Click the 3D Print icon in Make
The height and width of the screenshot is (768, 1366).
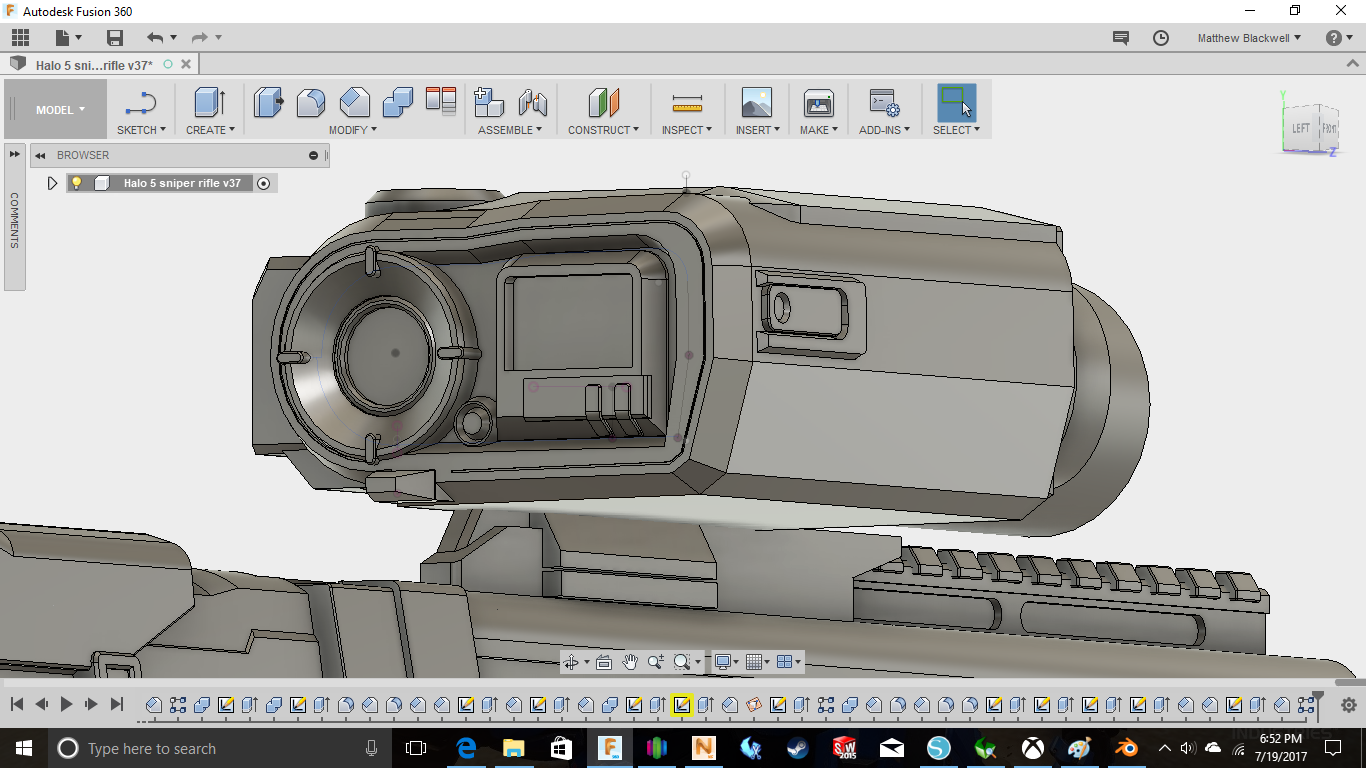tap(818, 102)
